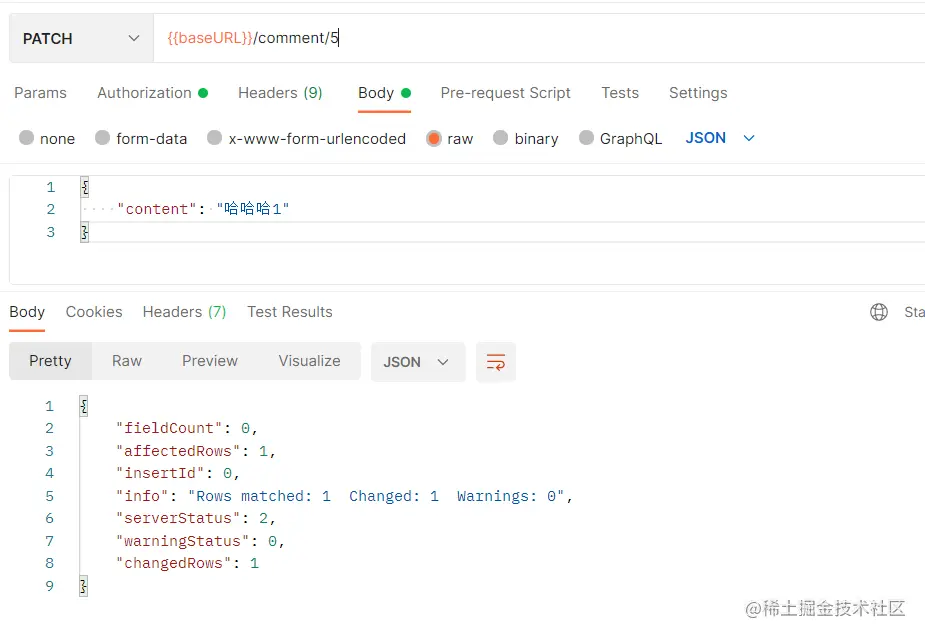The width and height of the screenshot is (925, 638).
Task: Switch to Raw response view
Action: (x=127, y=361)
